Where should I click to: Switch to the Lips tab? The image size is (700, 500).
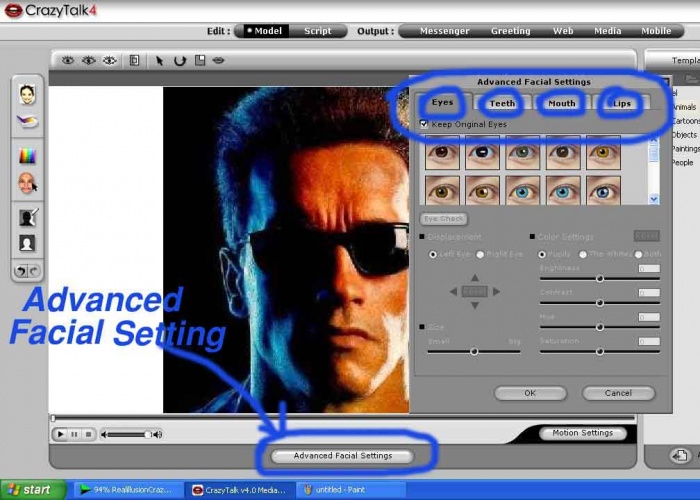click(x=621, y=103)
